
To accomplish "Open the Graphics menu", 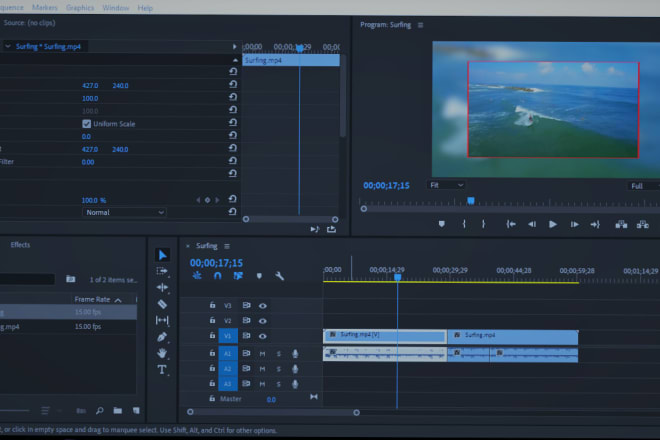I will pos(80,8).
